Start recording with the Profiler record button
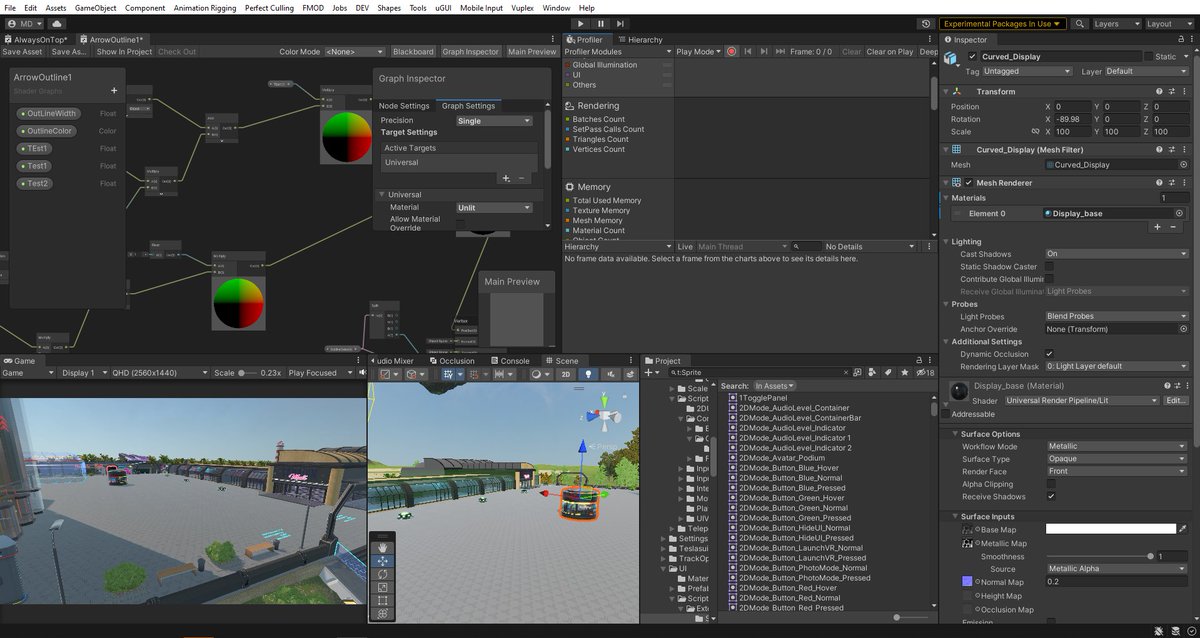1200x638 pixels. click(731, 51)
